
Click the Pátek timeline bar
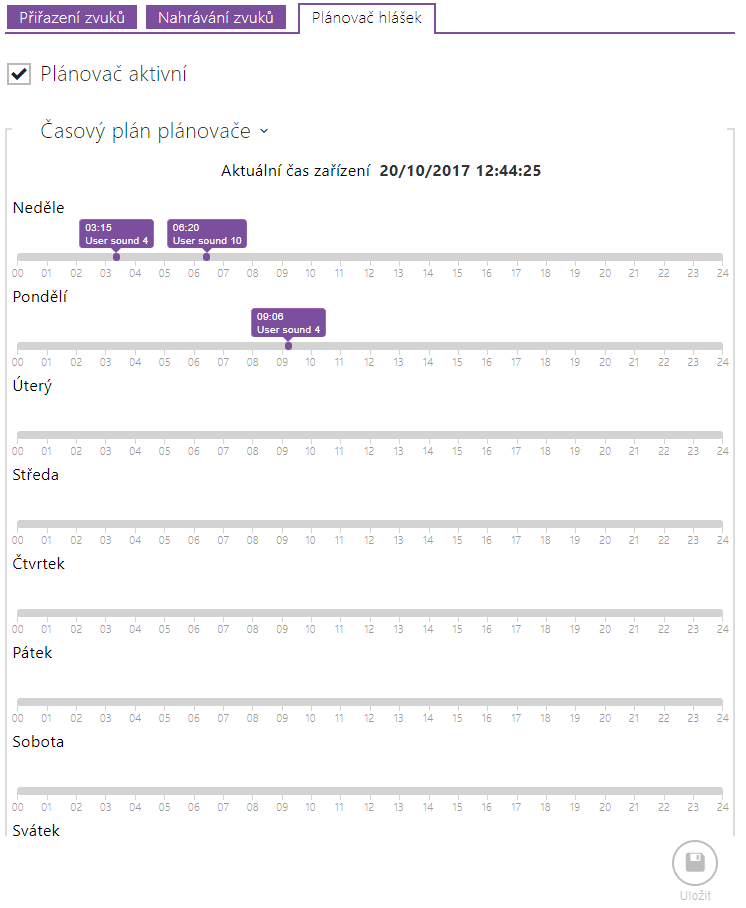tap(370, 702)
